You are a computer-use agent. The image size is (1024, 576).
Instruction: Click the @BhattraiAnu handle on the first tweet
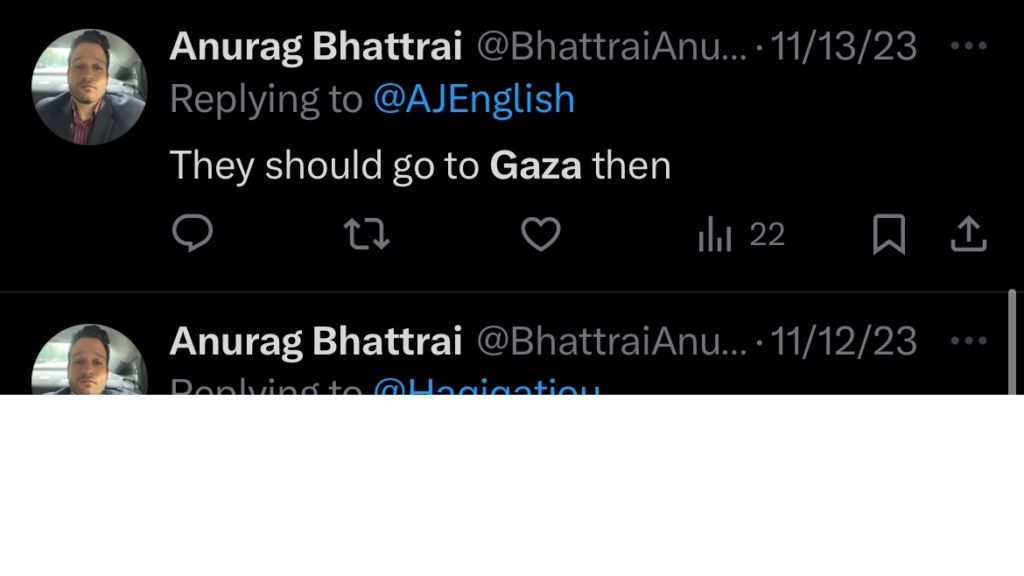pos(611,46)
